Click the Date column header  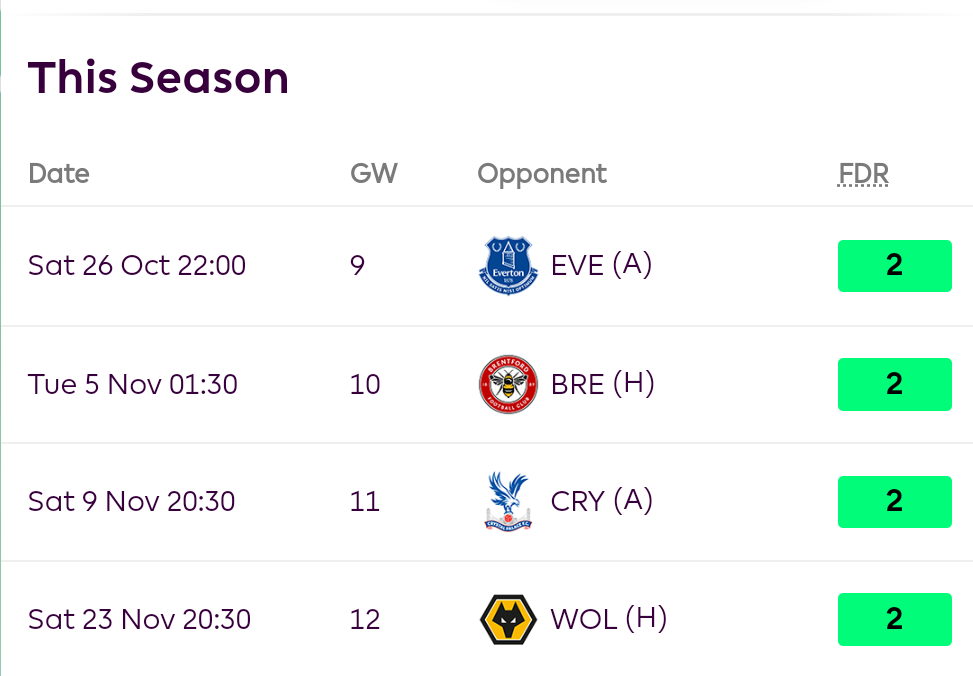click(x=59, y=174)
